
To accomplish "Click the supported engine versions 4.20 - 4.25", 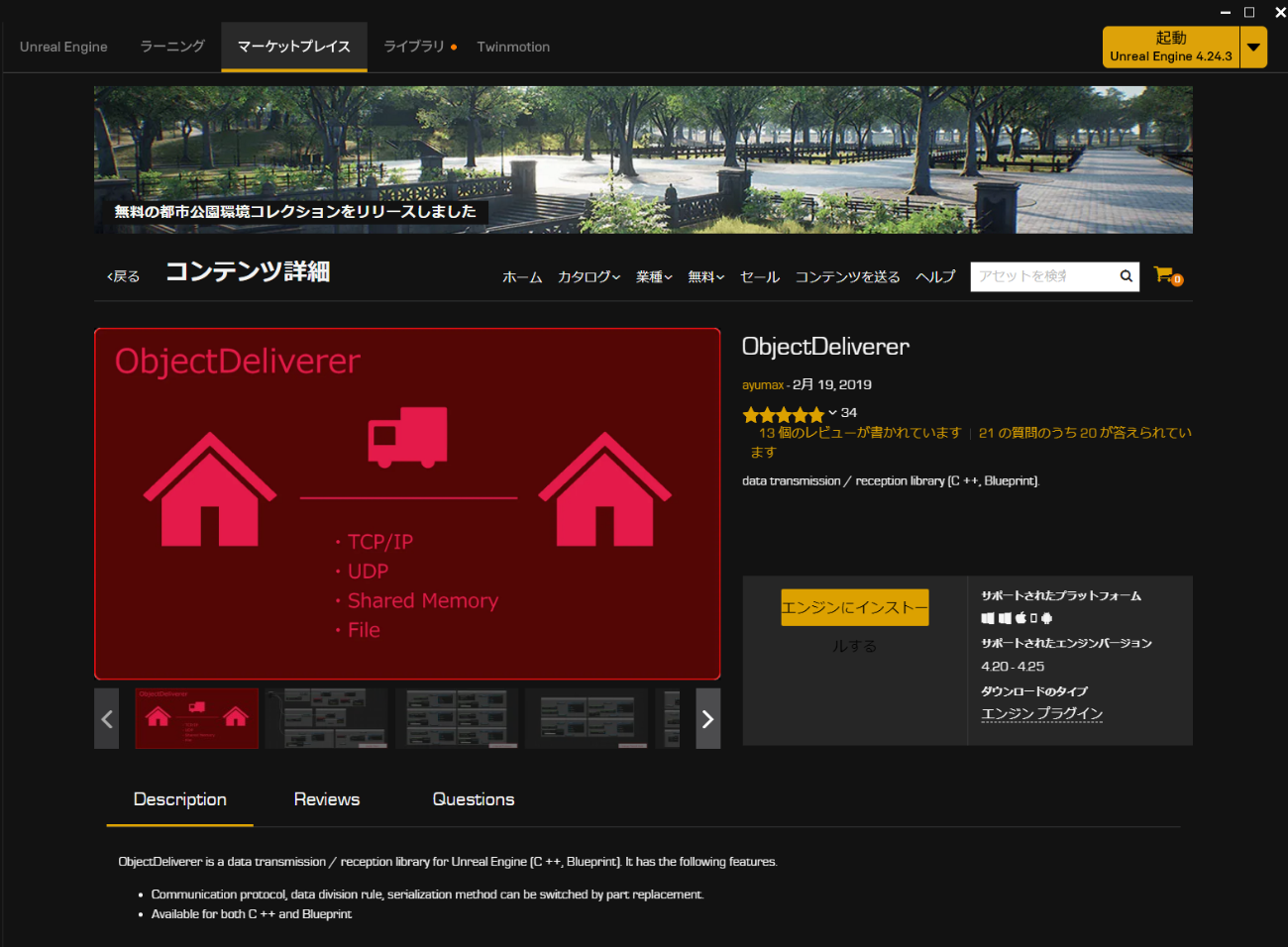I will click(x=1013, y=667).
